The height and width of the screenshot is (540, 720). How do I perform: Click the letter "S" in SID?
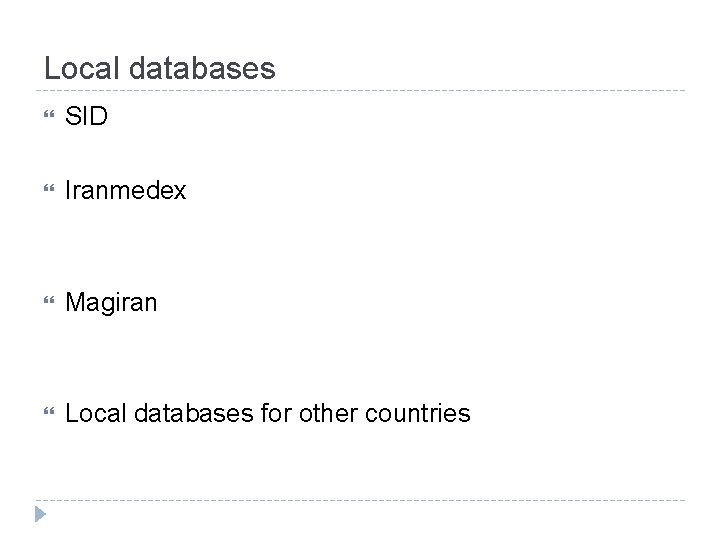(73, 118)
